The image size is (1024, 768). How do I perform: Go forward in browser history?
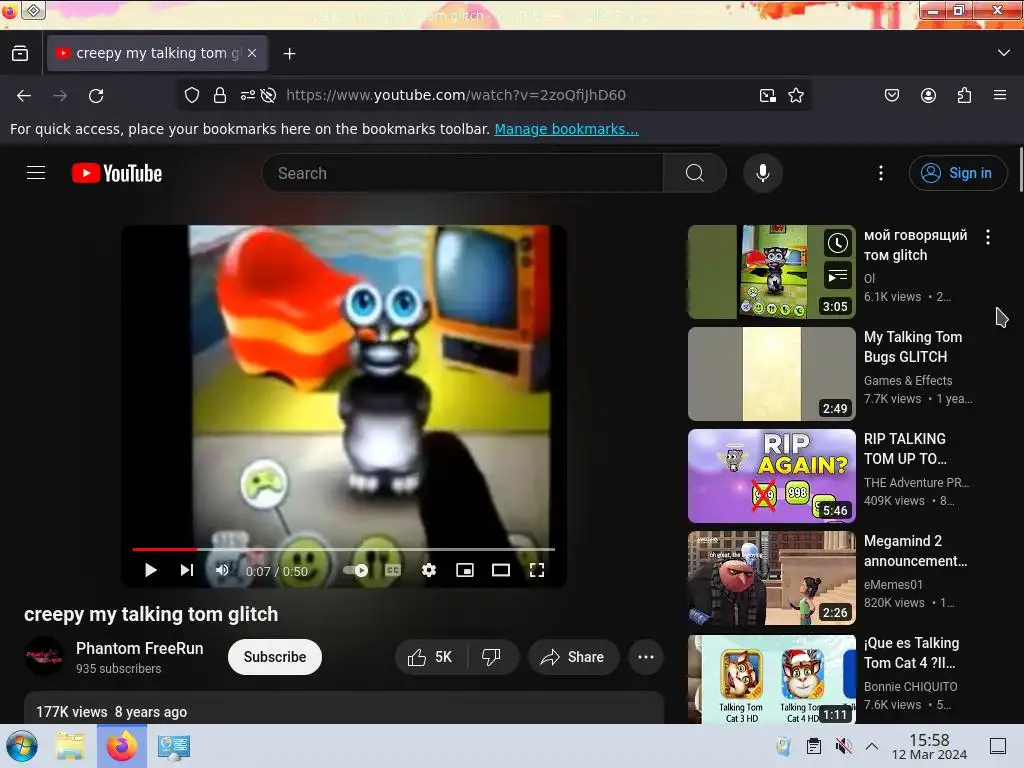[60, 96]
